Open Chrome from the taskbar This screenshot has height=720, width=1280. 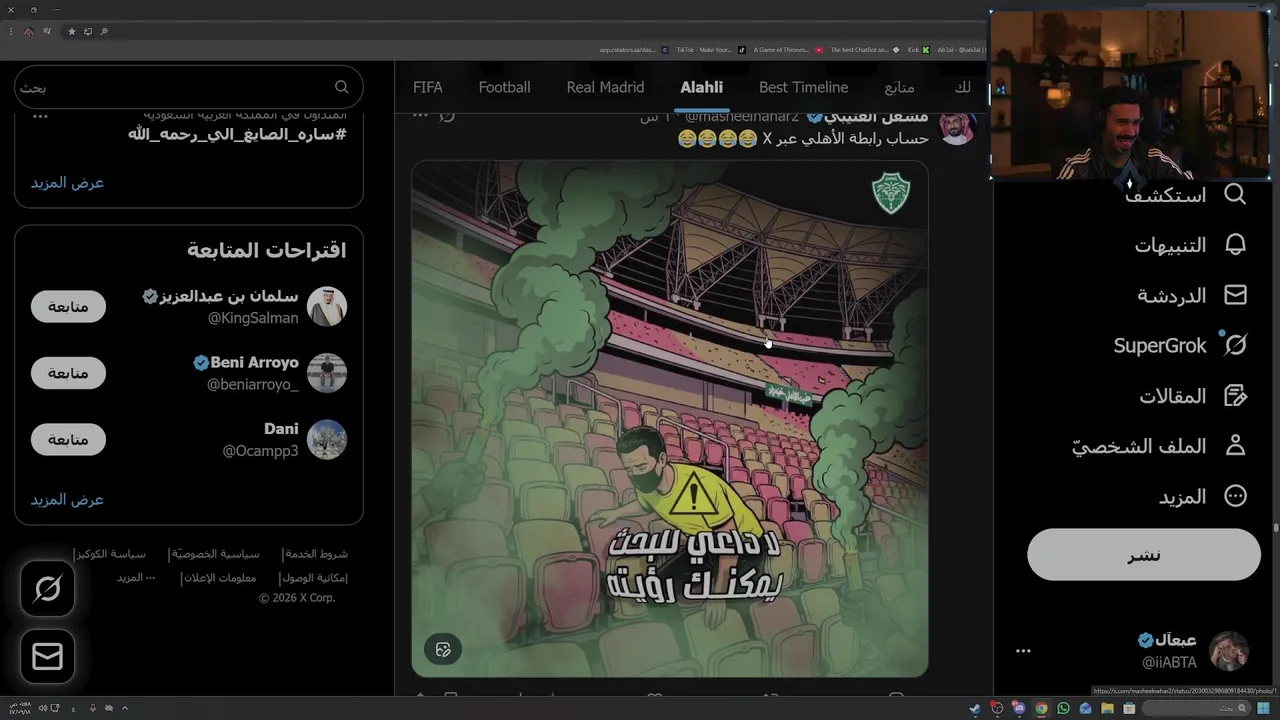1041,708
